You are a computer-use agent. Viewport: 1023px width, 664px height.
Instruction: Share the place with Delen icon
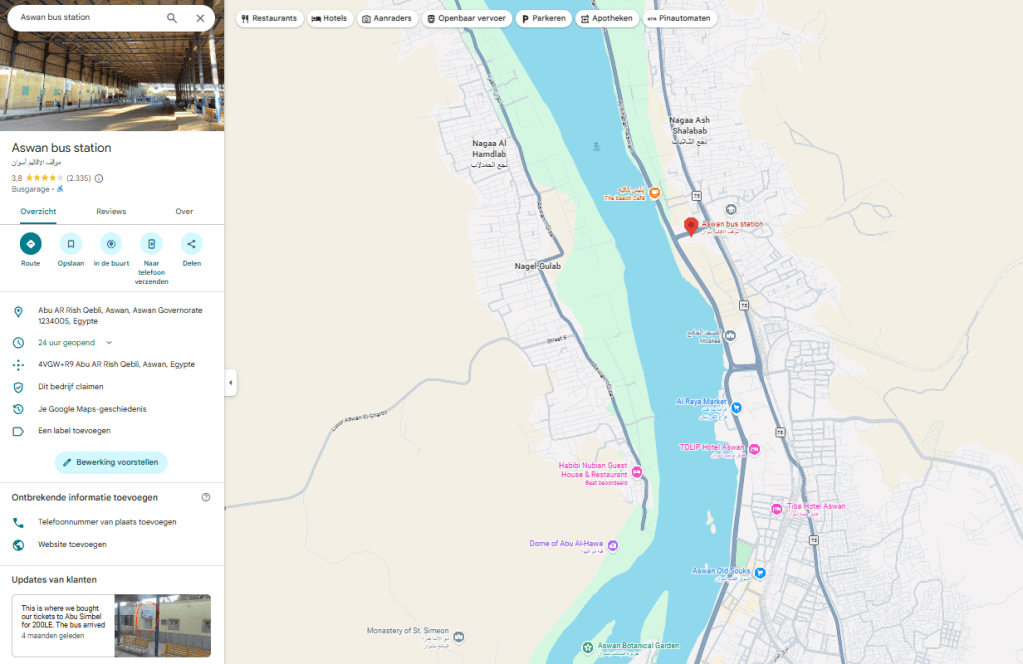click(x=191, y=243)
